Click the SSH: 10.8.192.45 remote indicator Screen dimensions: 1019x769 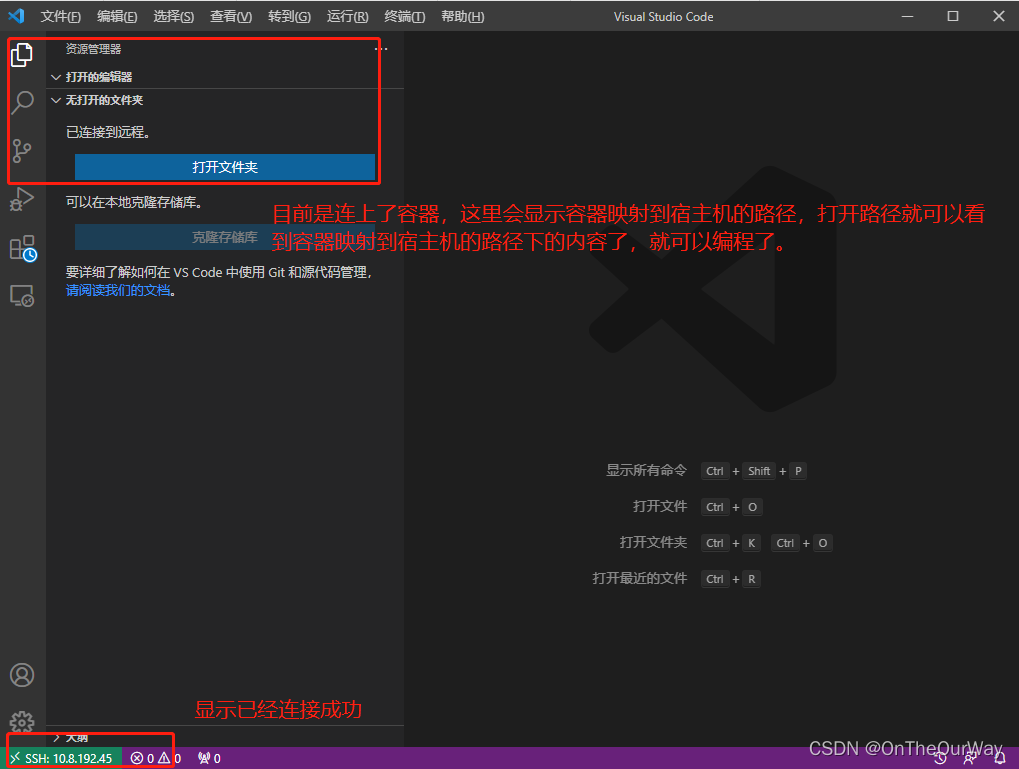click(62, 758)
